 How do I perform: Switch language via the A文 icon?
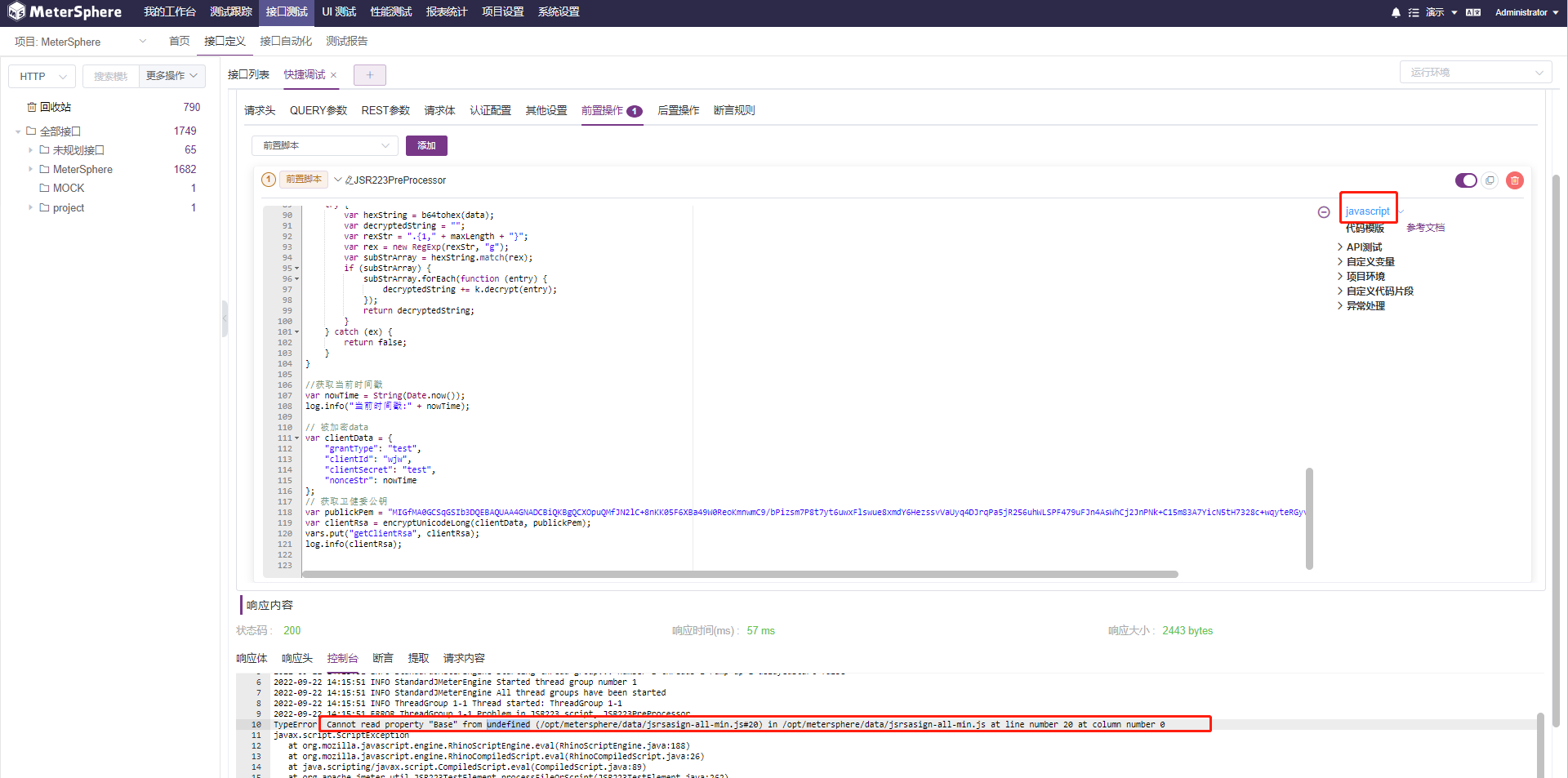tap(1472, 12)
